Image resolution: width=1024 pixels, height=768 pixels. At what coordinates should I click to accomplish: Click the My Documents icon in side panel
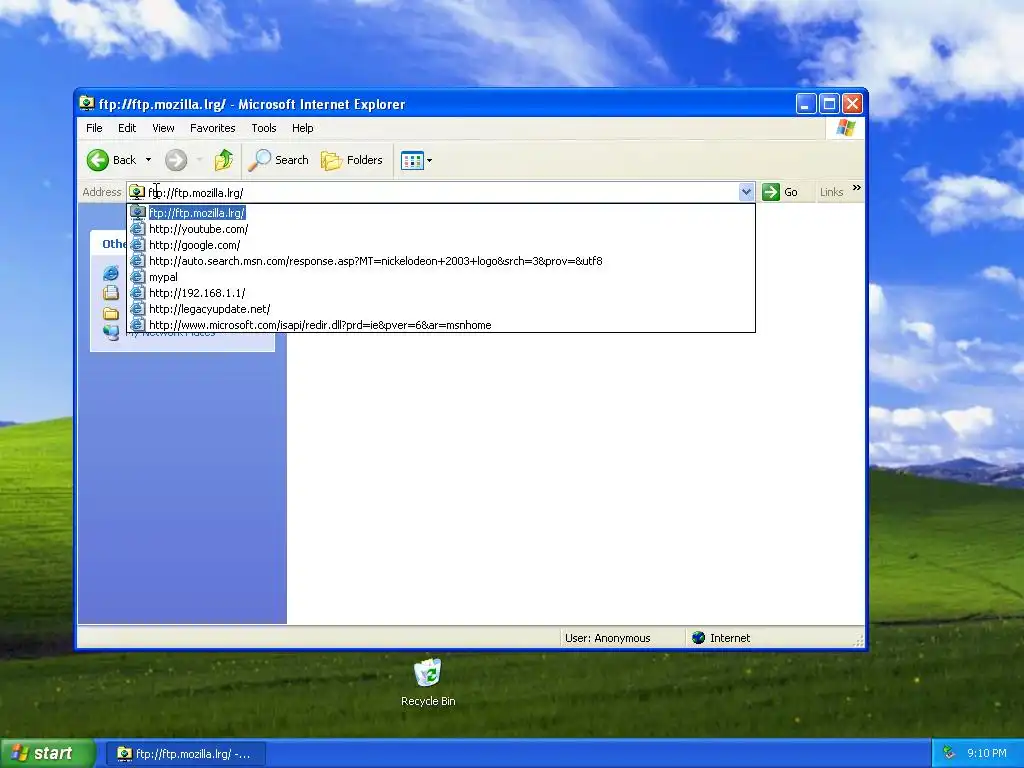(x=111, y=293)
